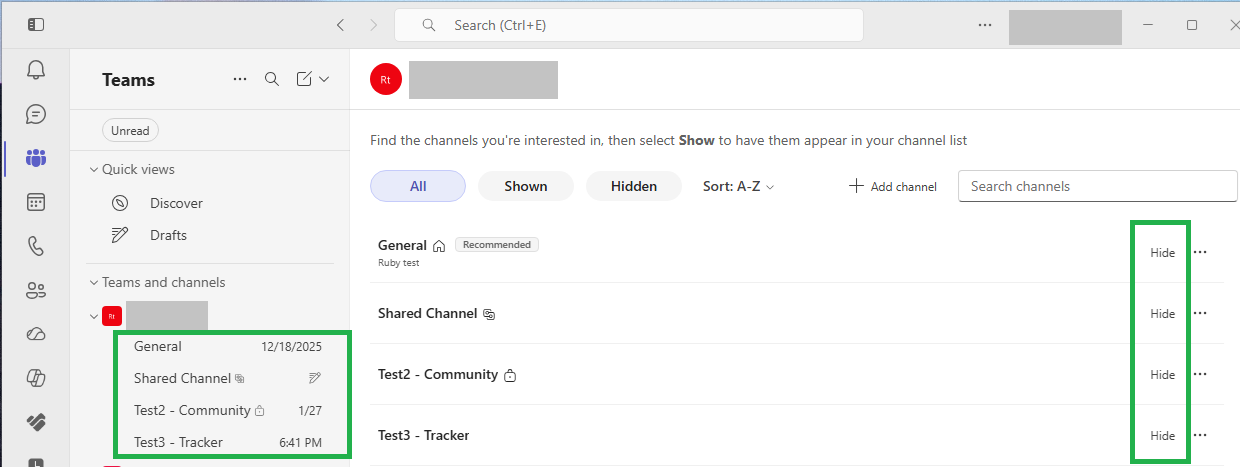This screenshot has height=467, width=1240.
Task: Click the Teams pane search magnifier
Action: [272, 79]
